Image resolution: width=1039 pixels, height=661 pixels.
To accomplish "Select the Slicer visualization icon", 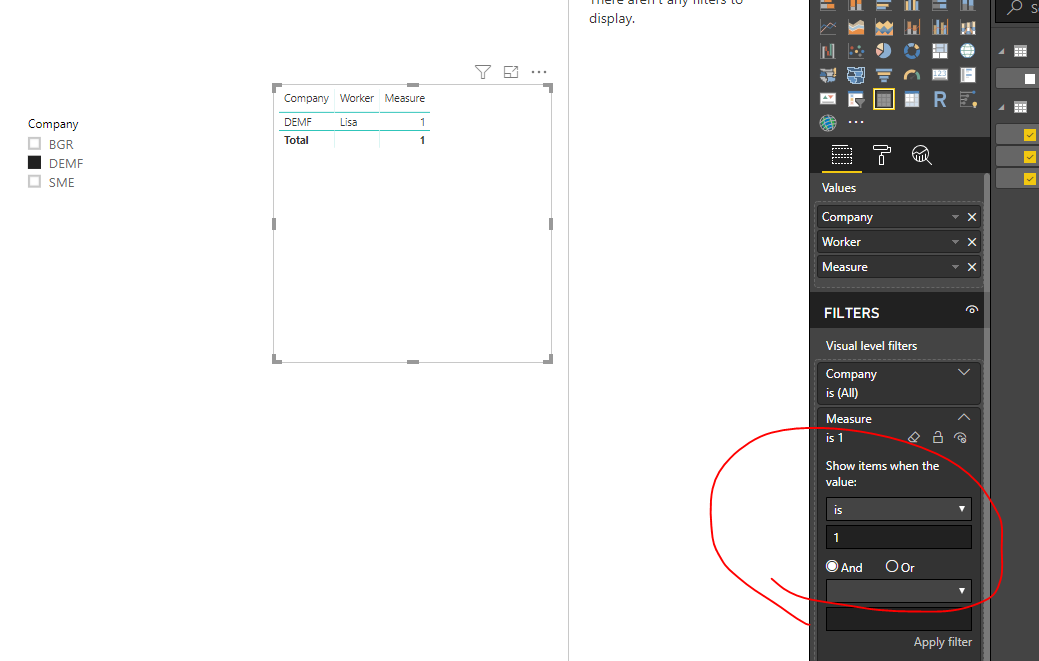I will pos(855,99).
